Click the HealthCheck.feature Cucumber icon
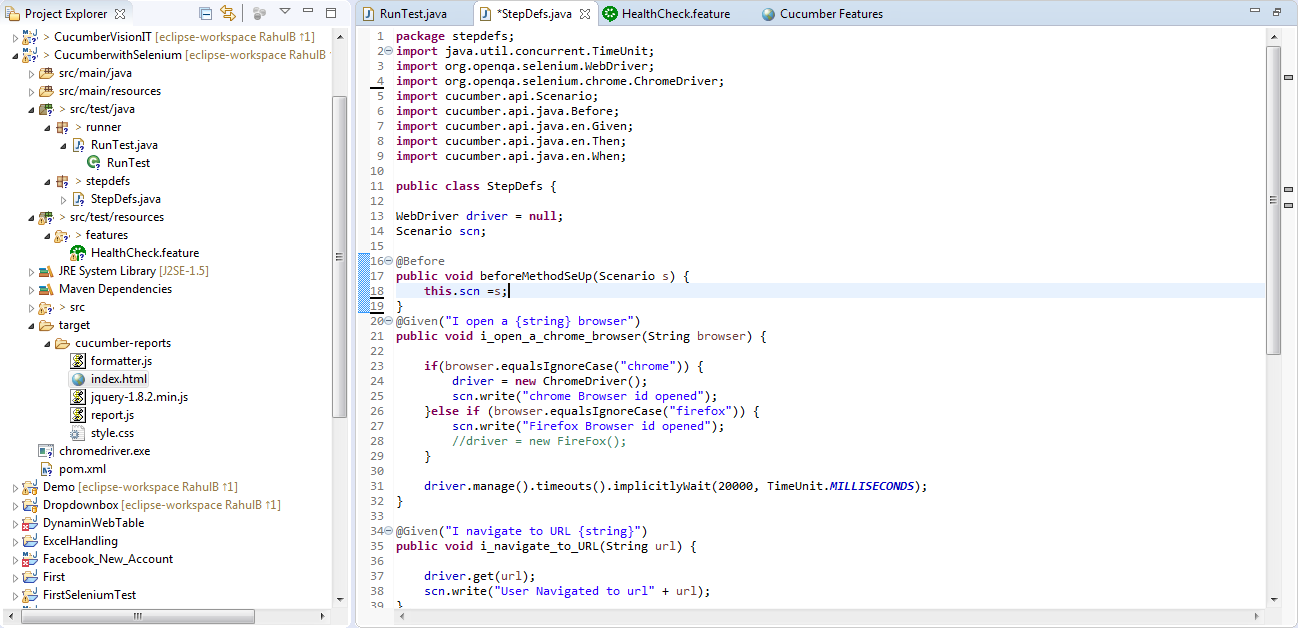This screenshot has width=1298, height=628. [78, 252]
